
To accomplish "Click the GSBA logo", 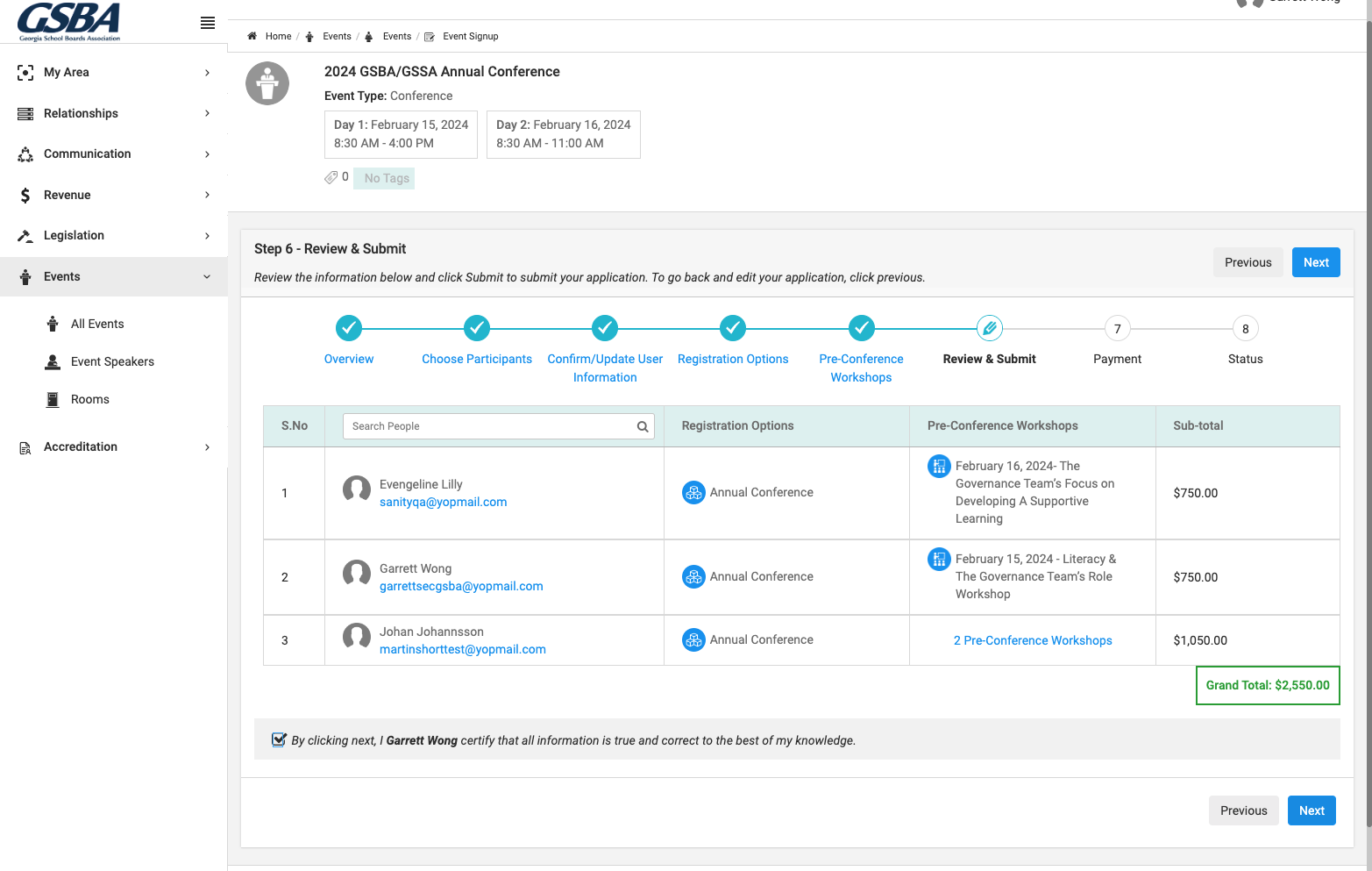I will tap(69, 21).
